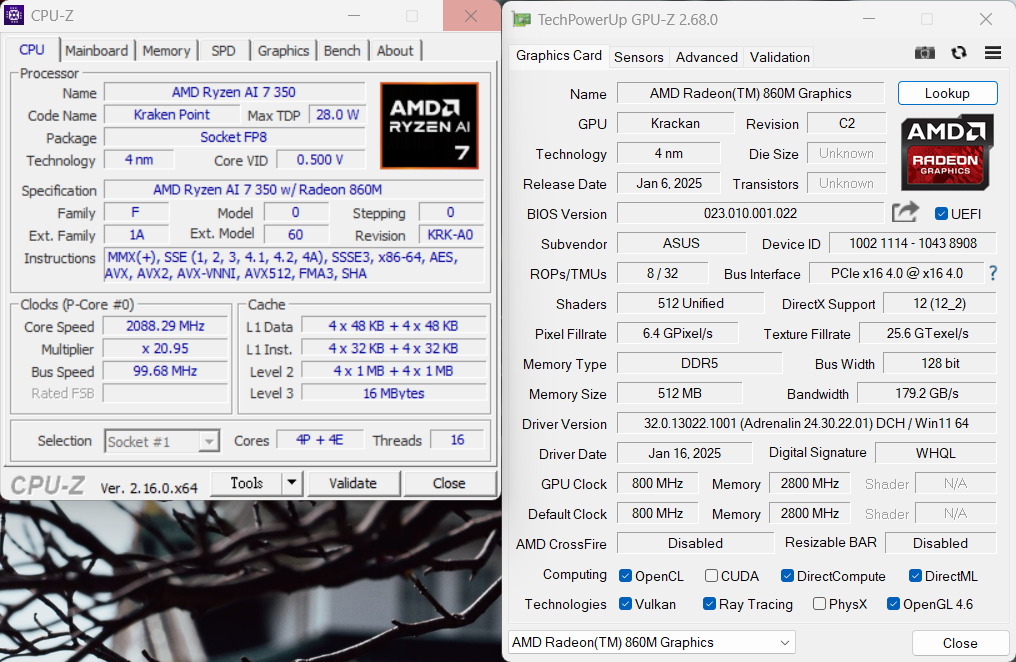Open the About tab in CPU-Z
The height and width of the screenshot is (662, 1016).
tap(395, 51)
